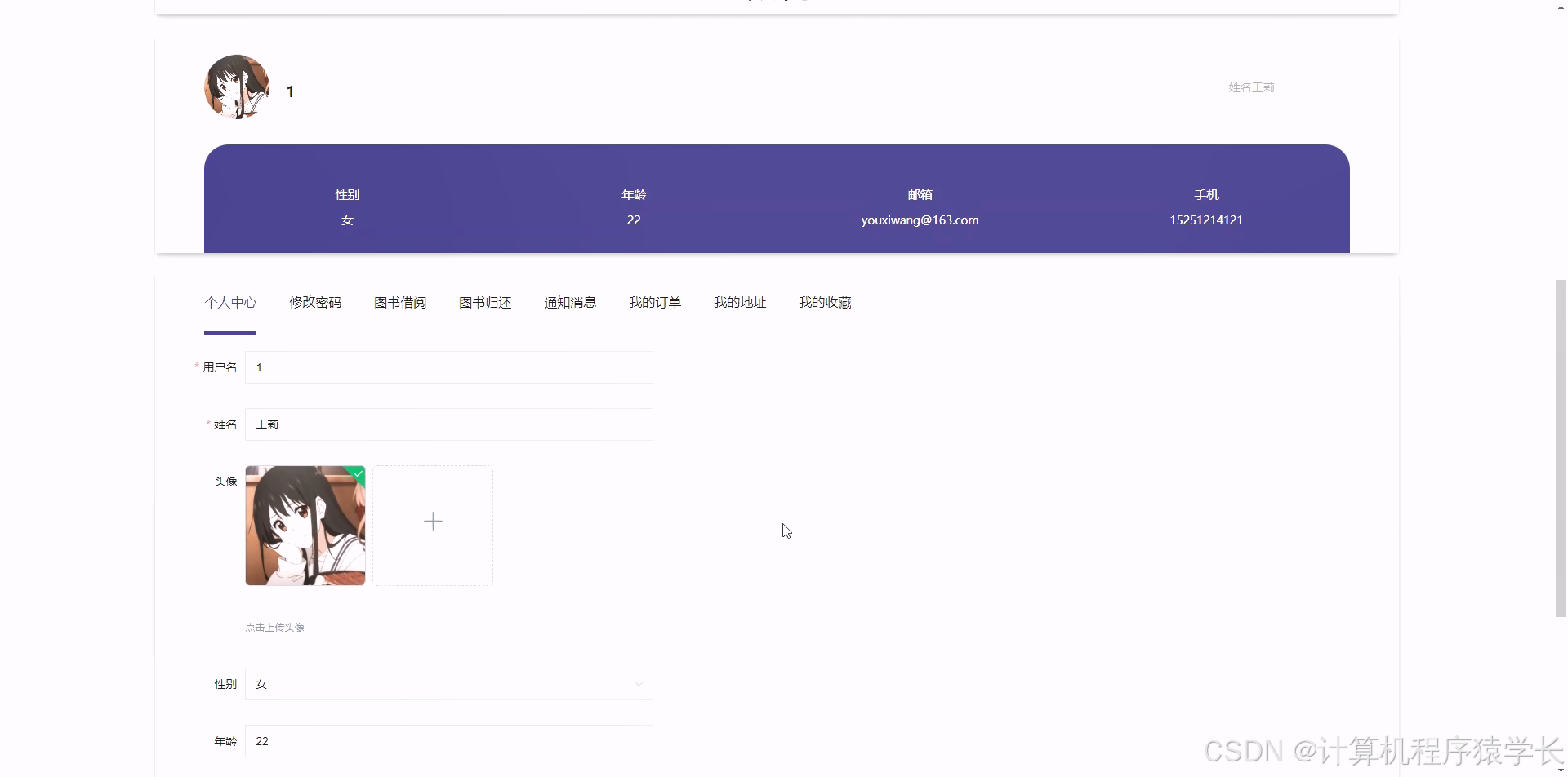Viewport: 1568px width, 777px height.
Task: Open the 图书借阅 tab
Action: click(399, 302)
